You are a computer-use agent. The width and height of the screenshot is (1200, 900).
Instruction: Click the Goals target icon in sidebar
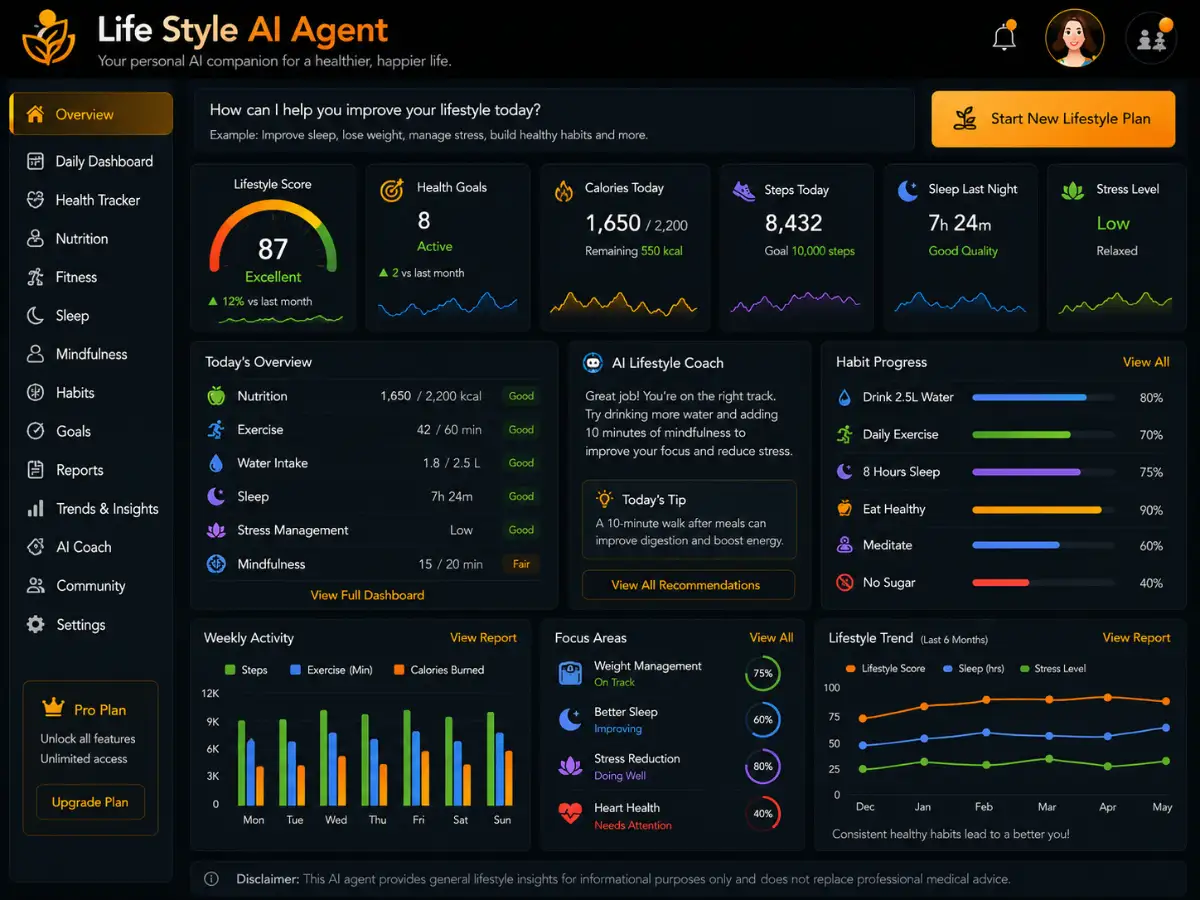[36, 432]
